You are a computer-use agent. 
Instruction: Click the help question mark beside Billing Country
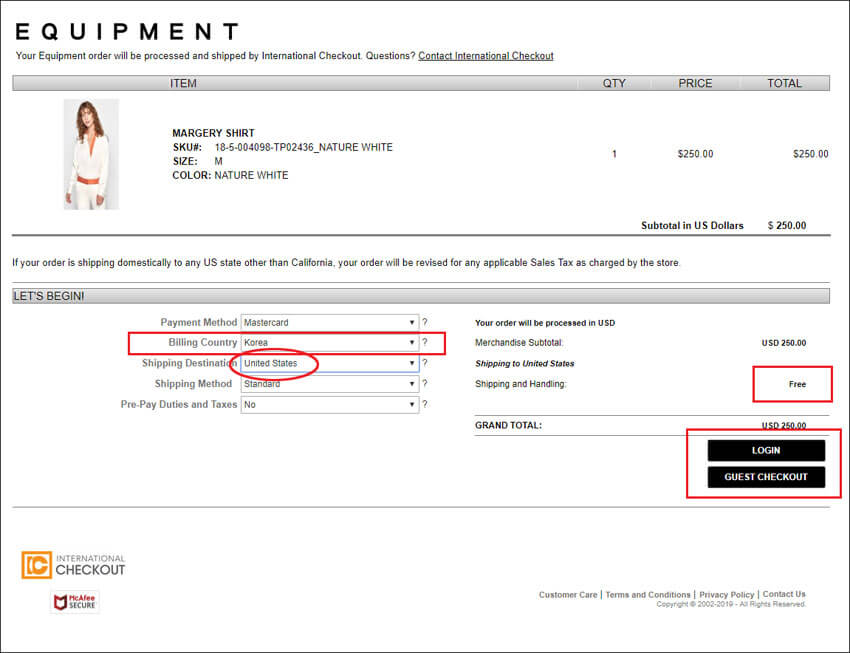point(425,342)
